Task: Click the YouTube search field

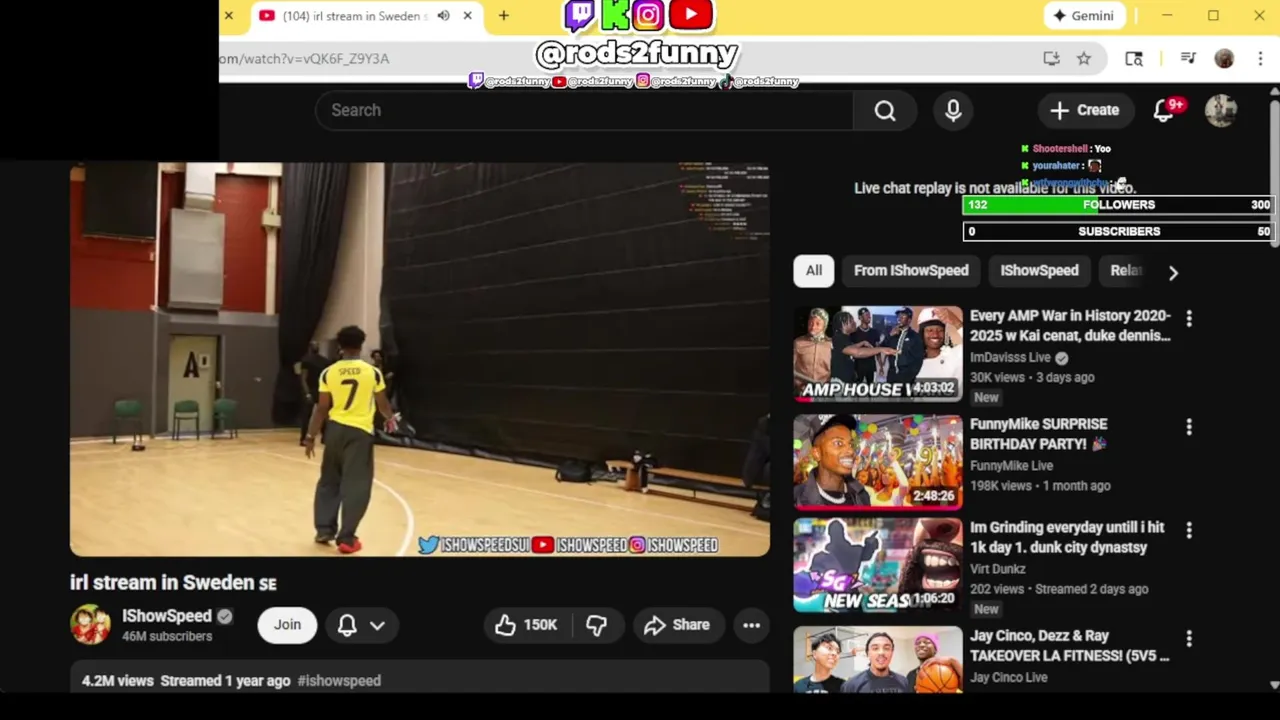Action: click(x=584, y=110)
